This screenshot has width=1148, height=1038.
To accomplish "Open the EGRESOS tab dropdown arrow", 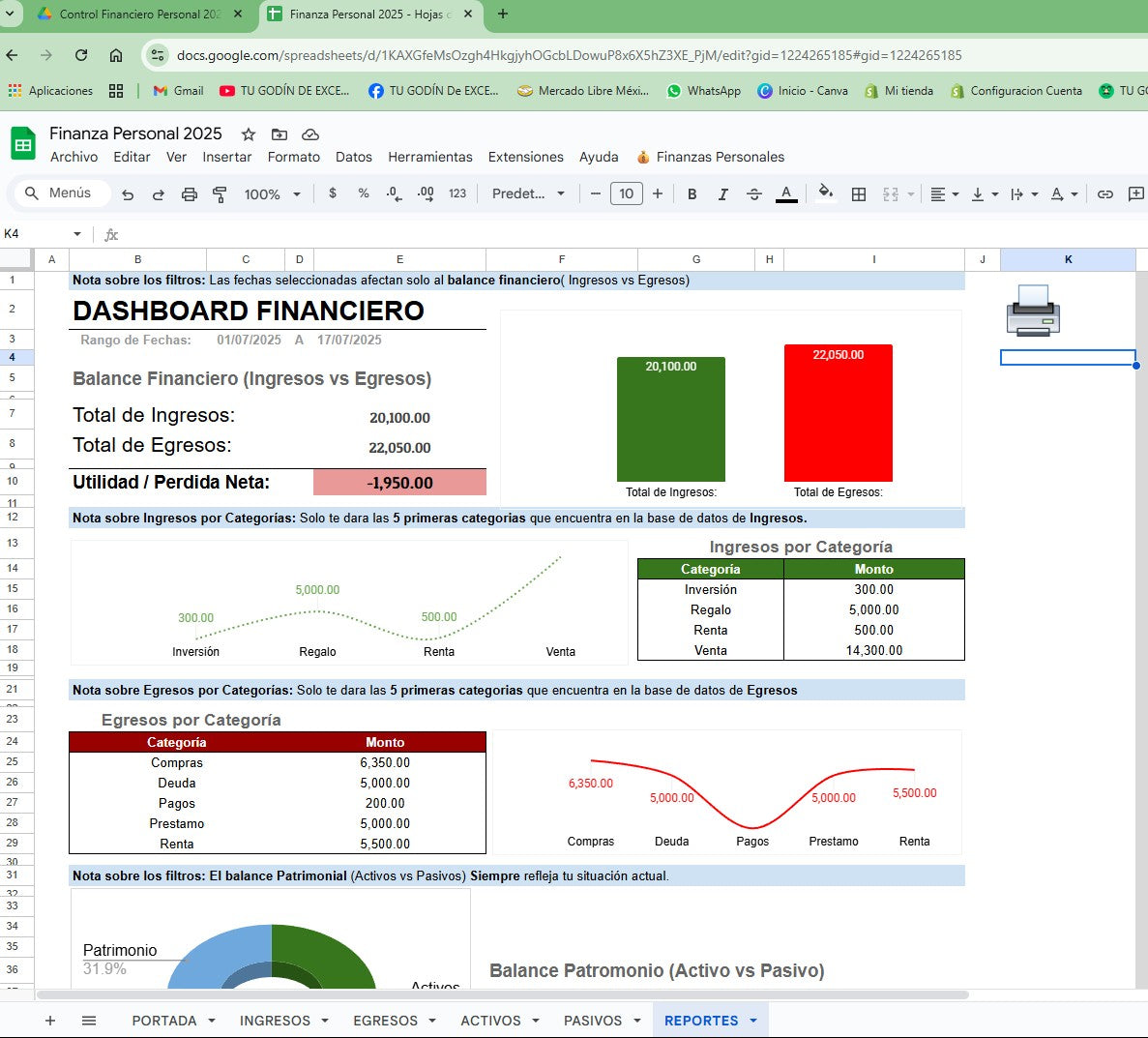I will click(432, 1021).
